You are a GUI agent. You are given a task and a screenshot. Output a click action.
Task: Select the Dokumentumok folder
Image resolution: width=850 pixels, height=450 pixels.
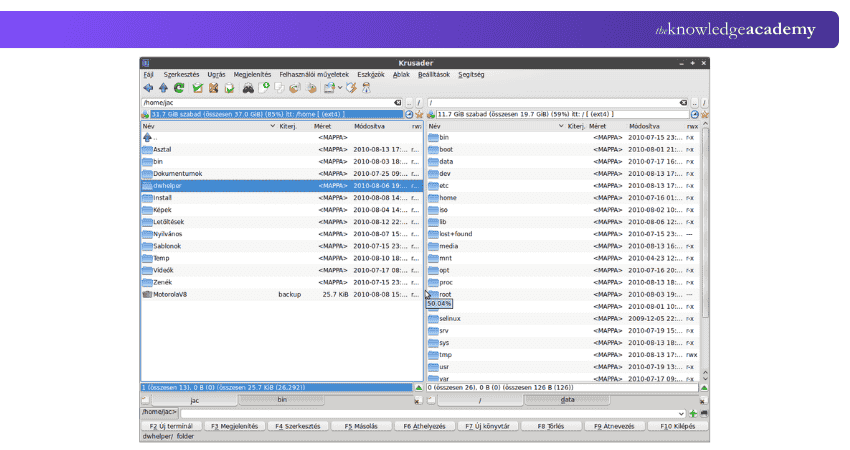click(x=178, y=173)
